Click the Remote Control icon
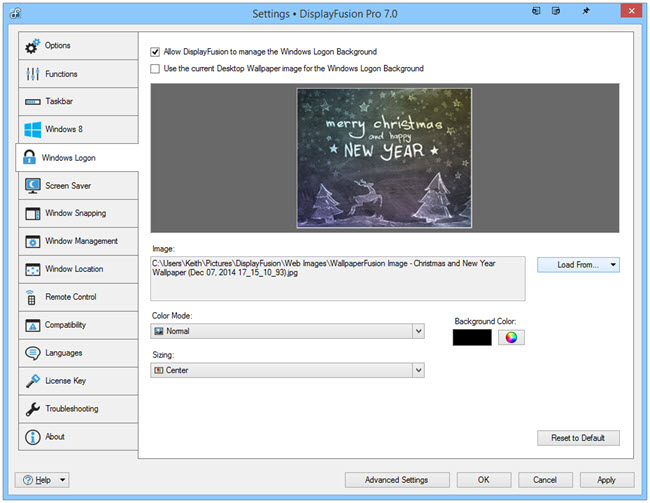The height and width of the screenshot is (503, 650). 31,297
